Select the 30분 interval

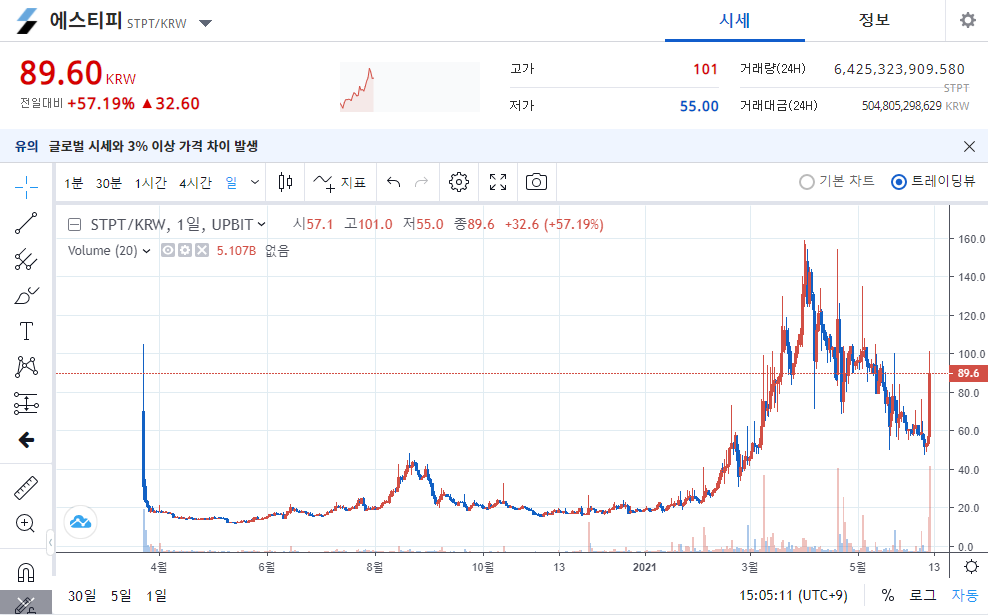pos(108,183)
